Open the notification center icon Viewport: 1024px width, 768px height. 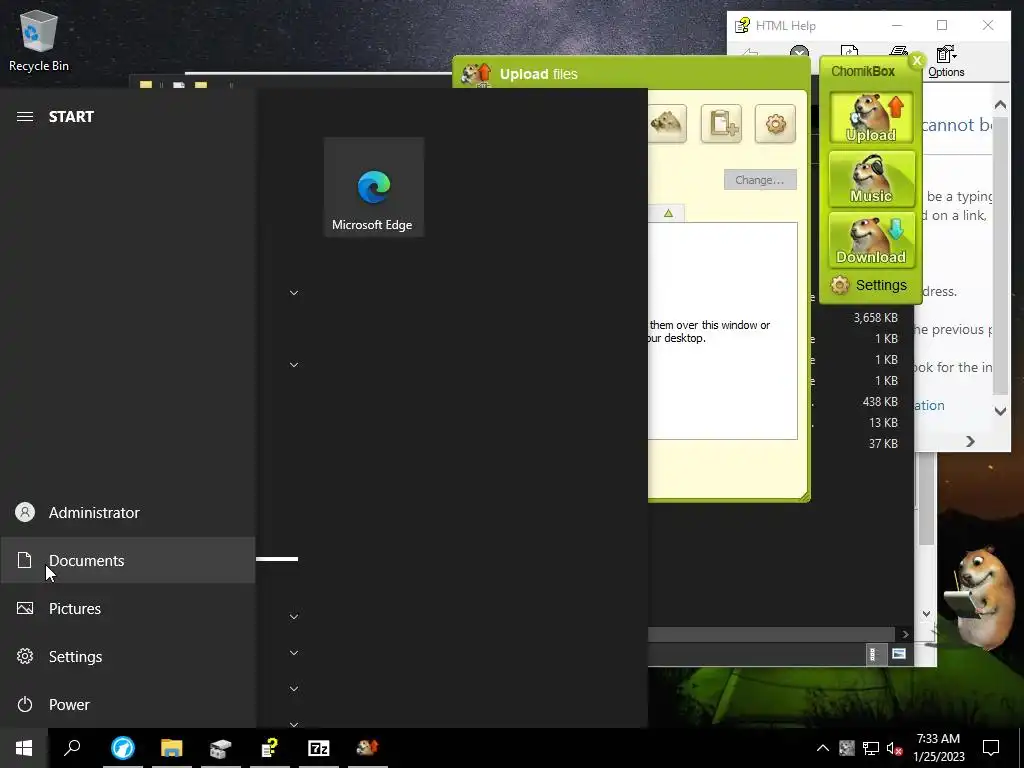[991, 748]
